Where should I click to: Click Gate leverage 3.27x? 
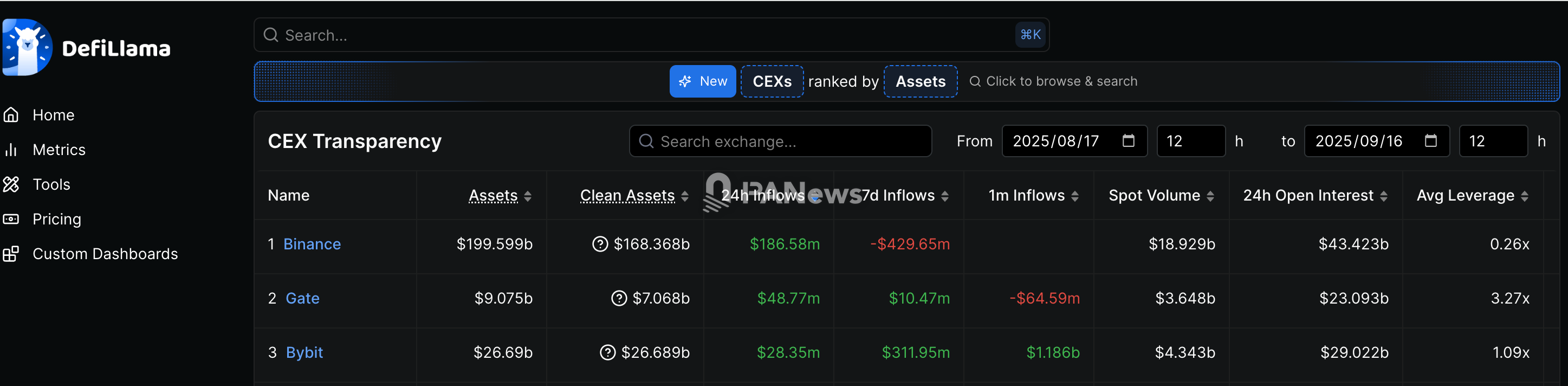1509,298
